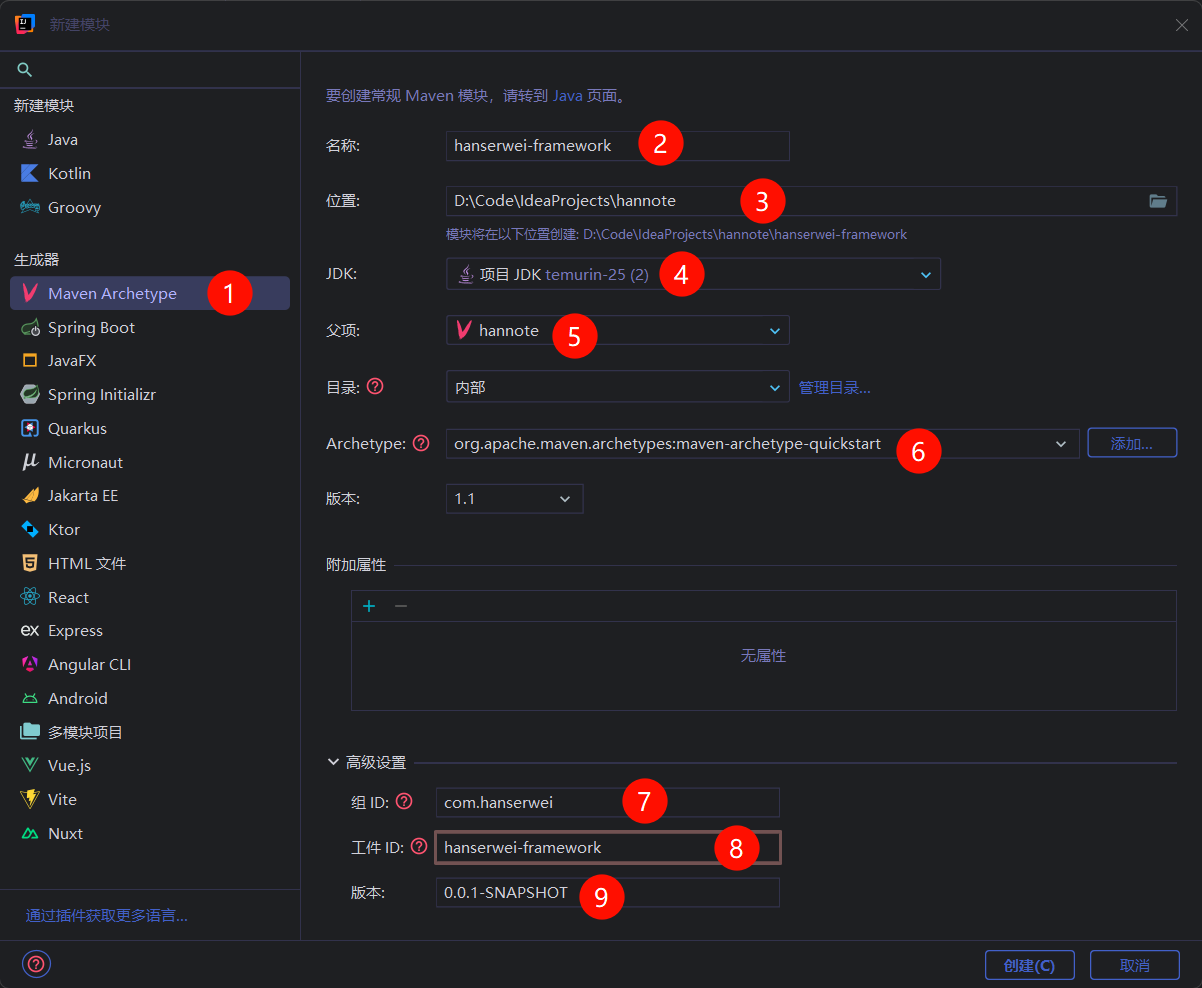1202x988 pixels.
Task: Collapse the 高级设置 section
Action: click(334, 762)
